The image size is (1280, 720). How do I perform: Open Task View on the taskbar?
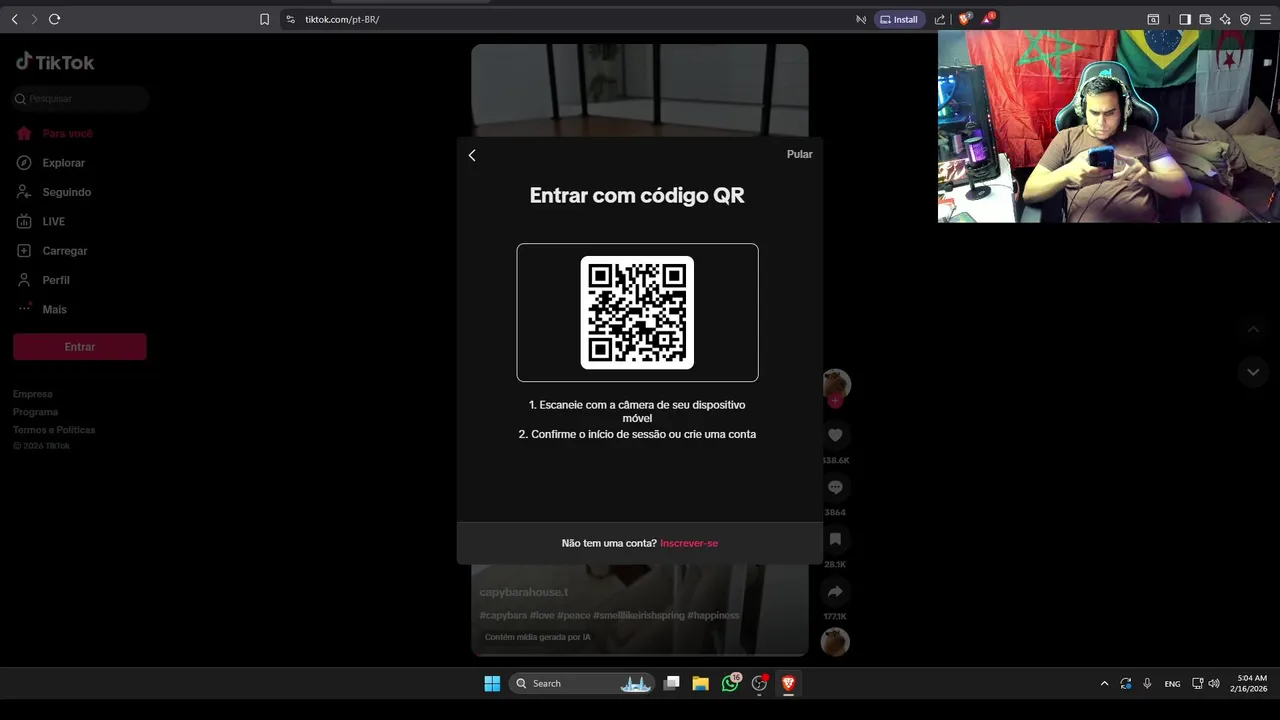click(672, 683)
